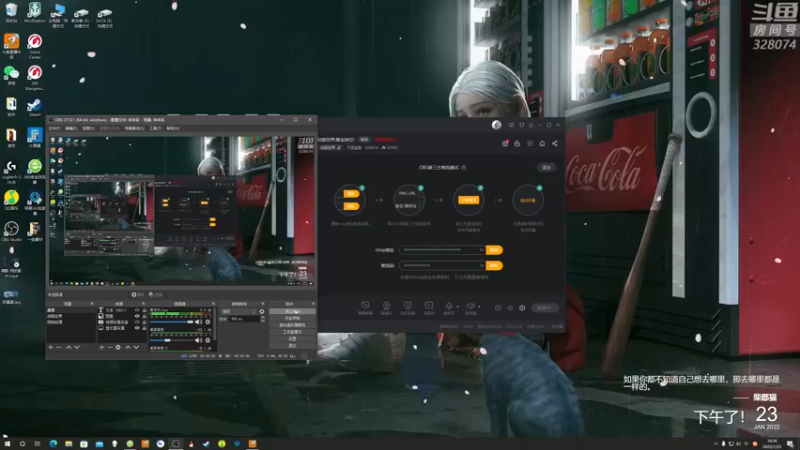Expand the speaker options arrow in Douyu toolbar

479,307
